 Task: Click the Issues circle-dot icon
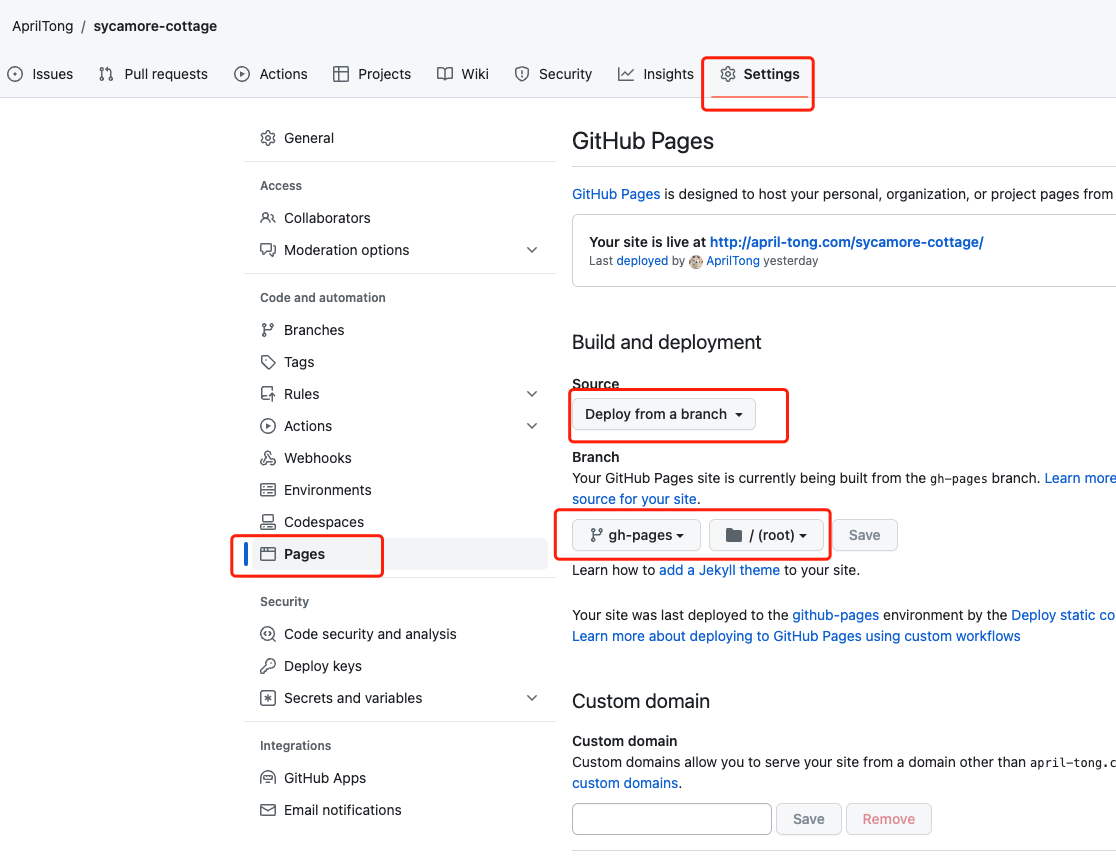pyautogui.click(x=15, y=74)
